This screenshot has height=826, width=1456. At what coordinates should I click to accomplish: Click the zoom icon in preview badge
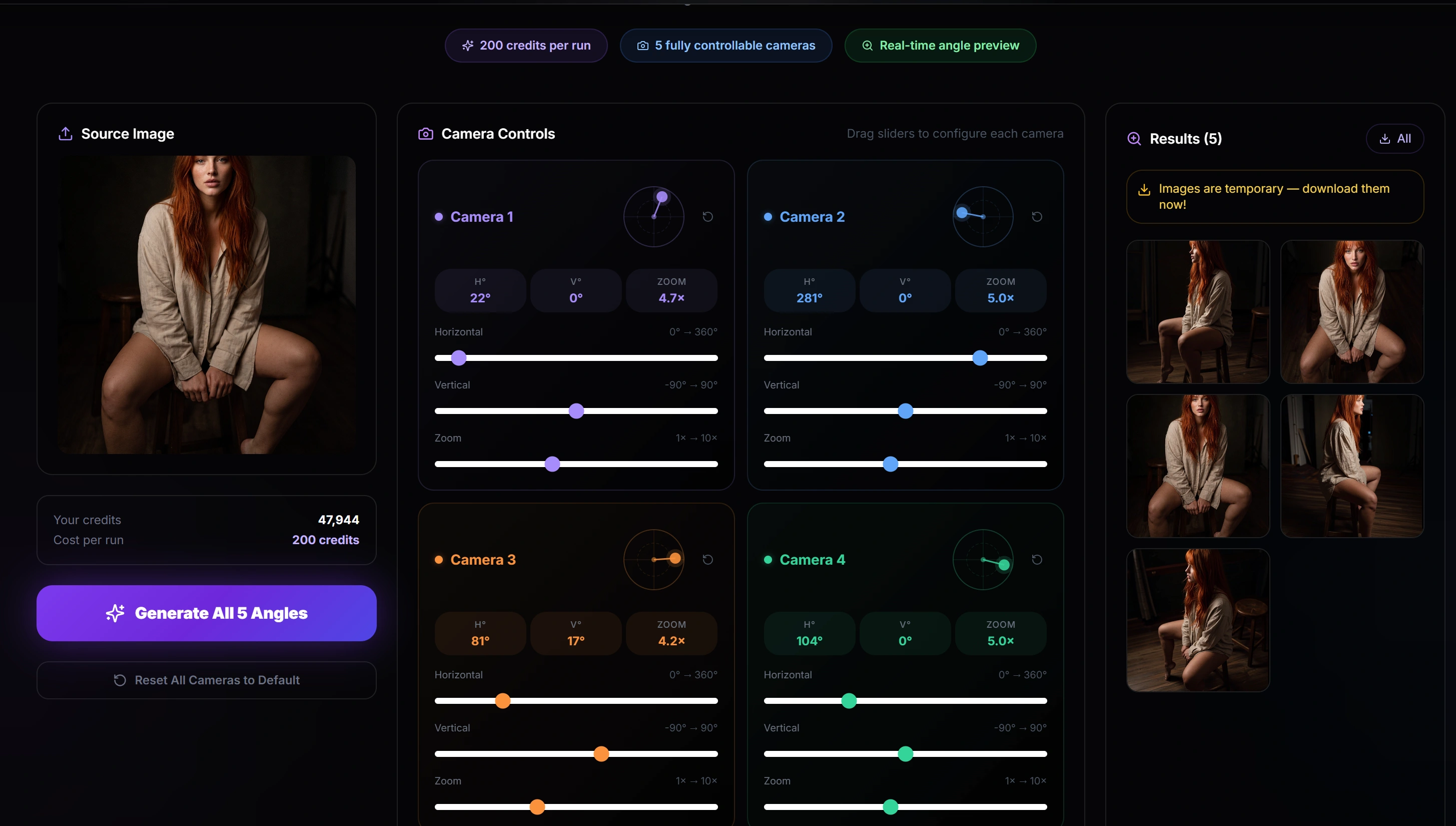point(868,46)
